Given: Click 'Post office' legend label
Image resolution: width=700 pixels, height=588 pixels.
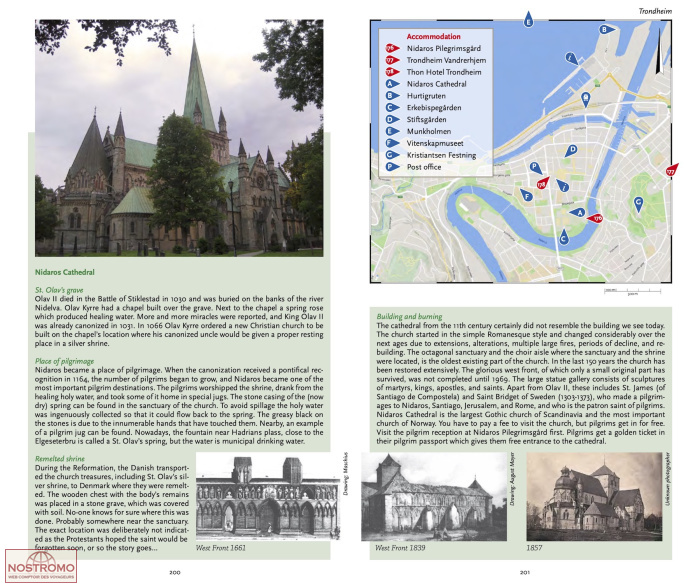Looking at the screenshot, I should tap(424, 167).
